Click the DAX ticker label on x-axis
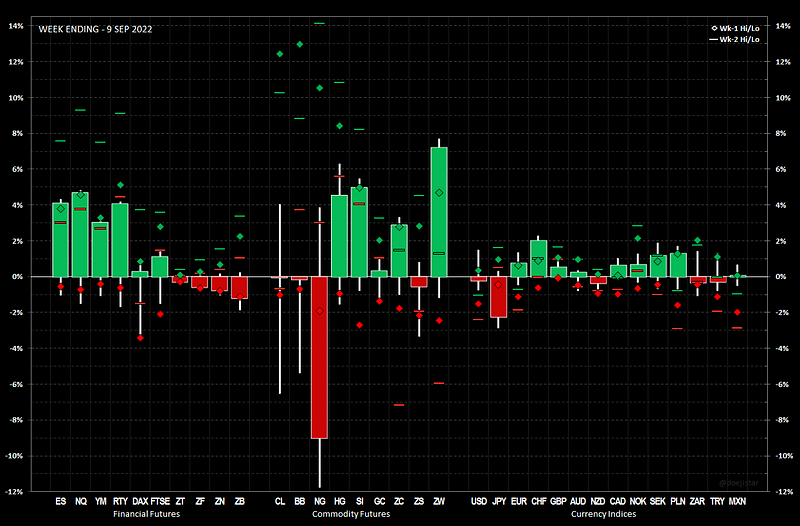Viewport: 800px width, 526px height. [x=140, y=500]
